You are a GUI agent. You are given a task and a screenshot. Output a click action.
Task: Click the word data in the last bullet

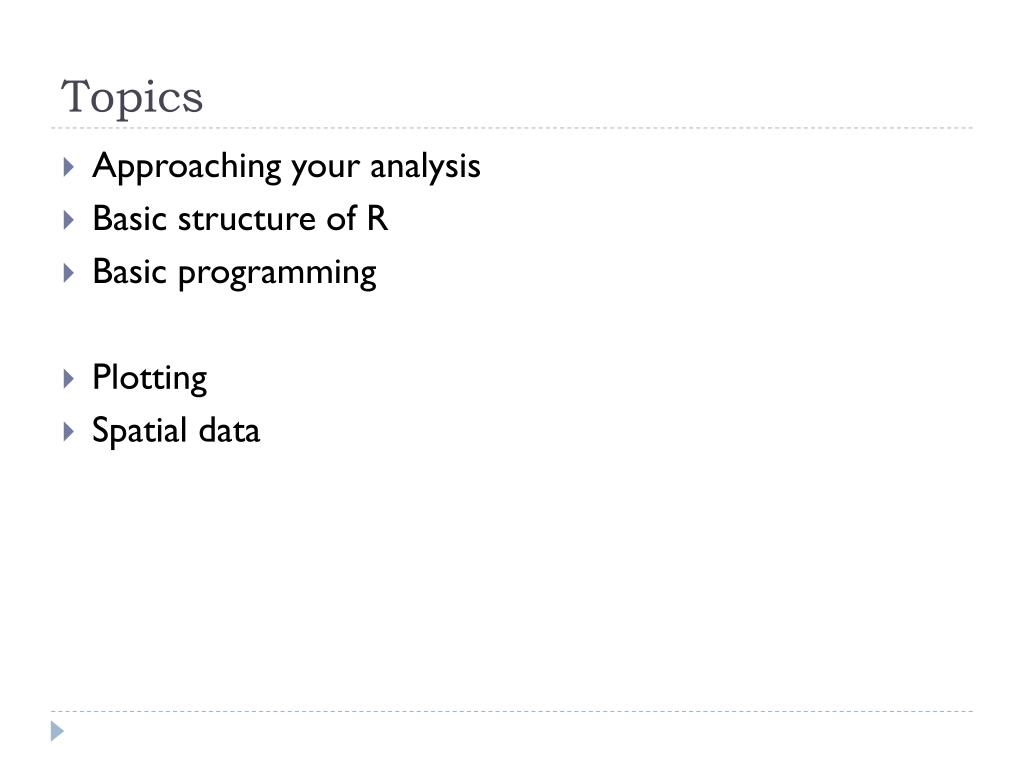(229, 431)
